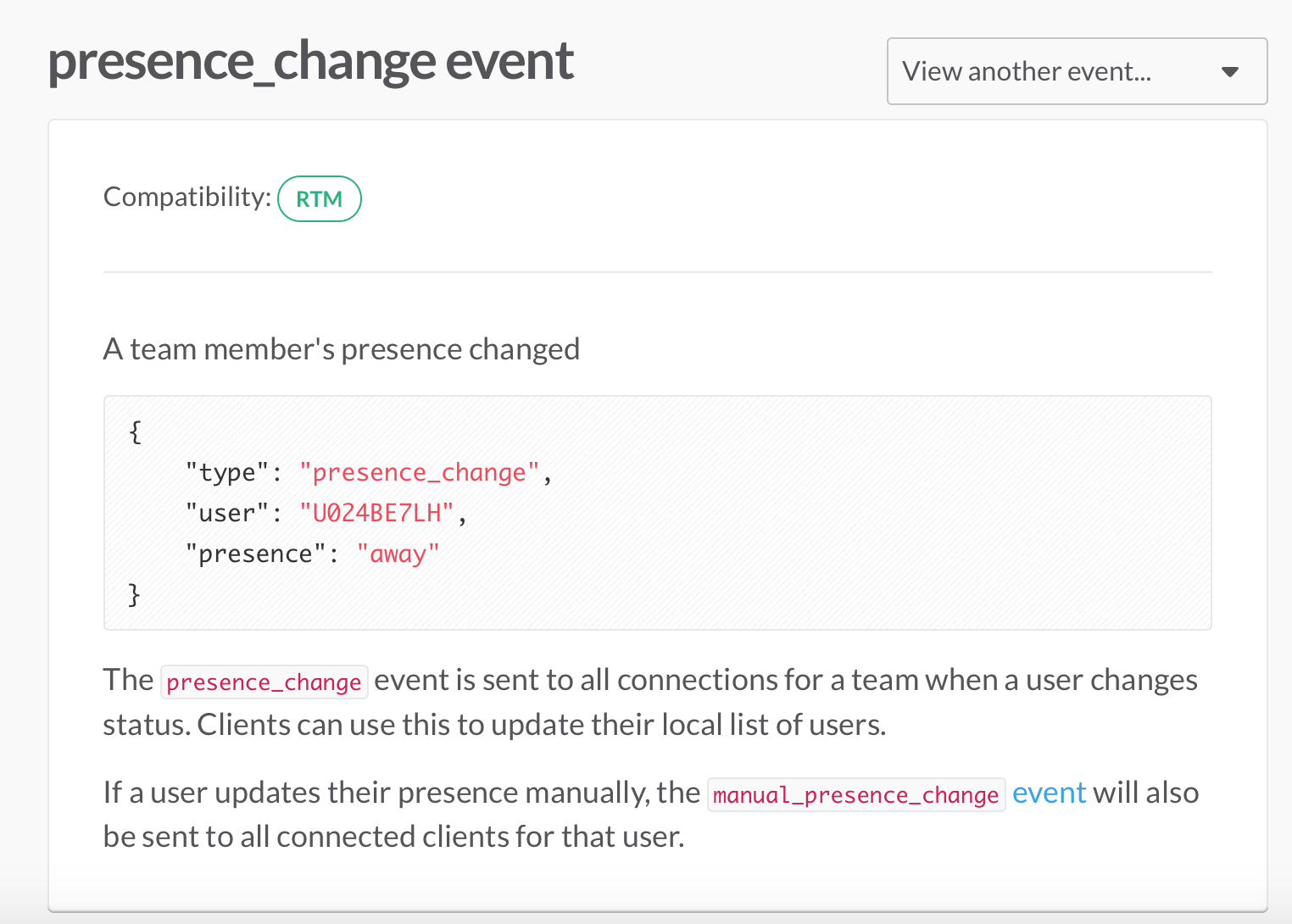Image resolution: width=1292 pixels, height=924 pixels.
Task: Click the presence_change inline code in paragraph
Action: coord(264,682)
